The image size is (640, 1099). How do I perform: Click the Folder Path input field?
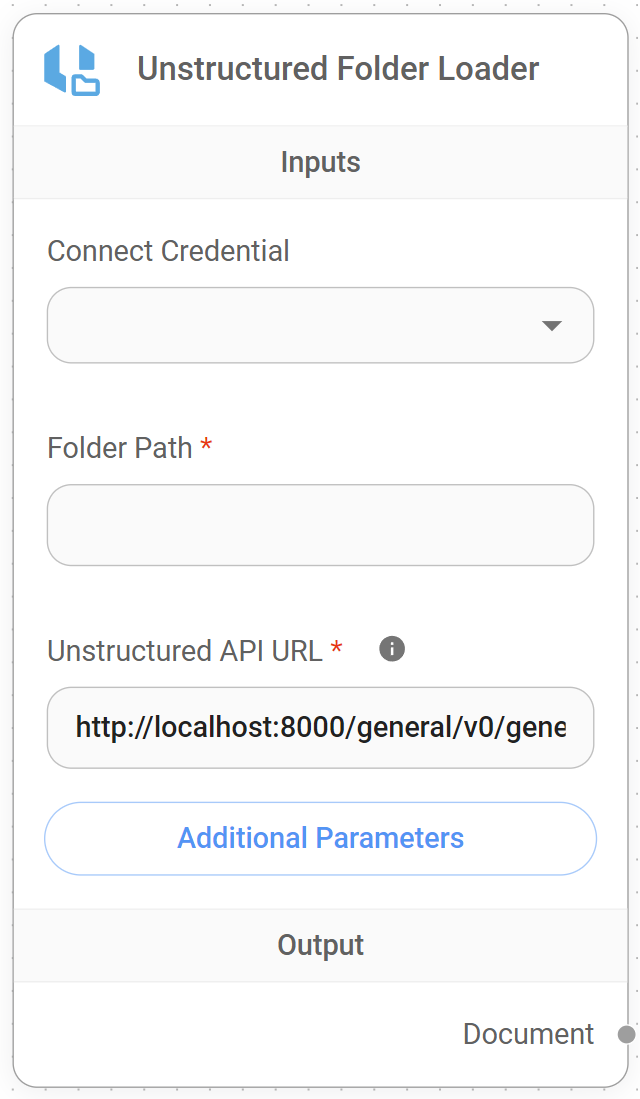320,524
